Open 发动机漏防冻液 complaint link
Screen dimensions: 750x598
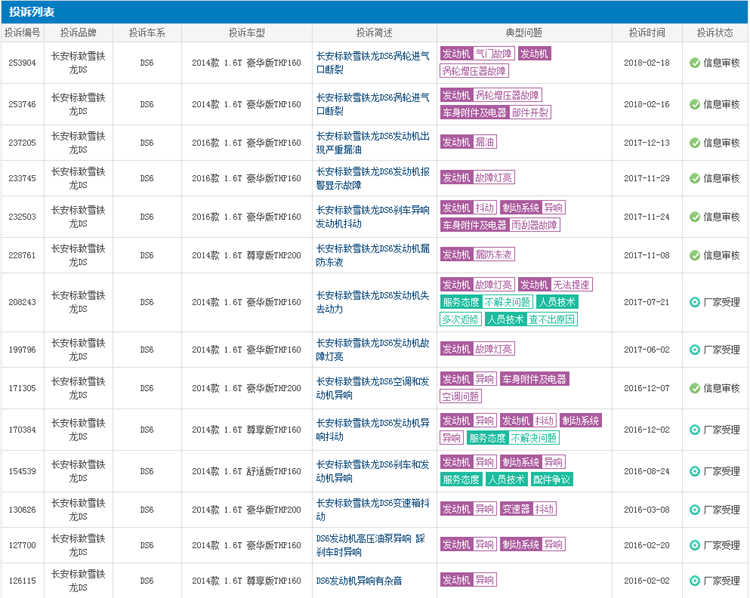tap(373, 255)
